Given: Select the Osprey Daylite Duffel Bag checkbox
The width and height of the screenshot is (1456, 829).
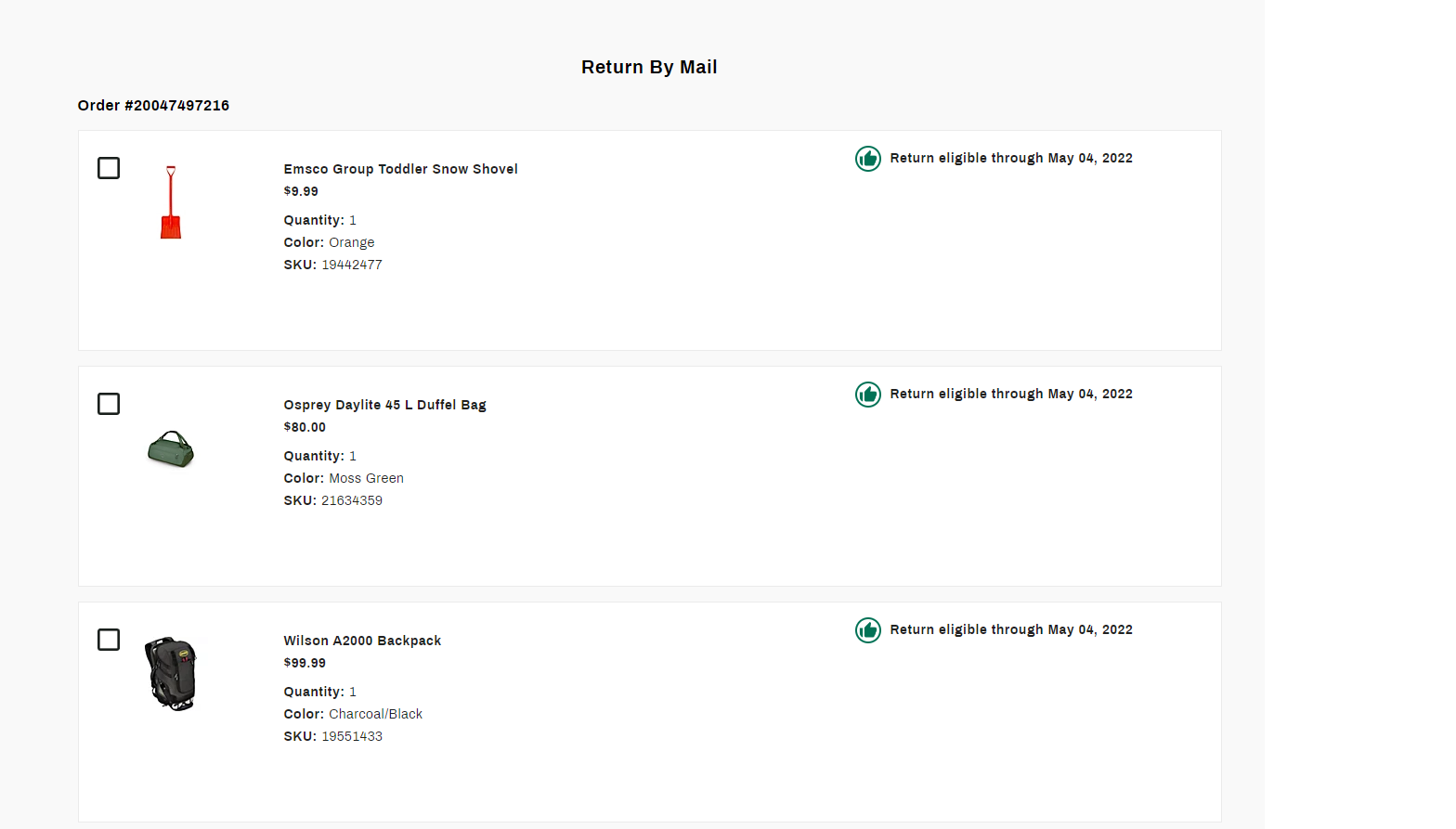Looking at the screenshot, I should point(109,404).
